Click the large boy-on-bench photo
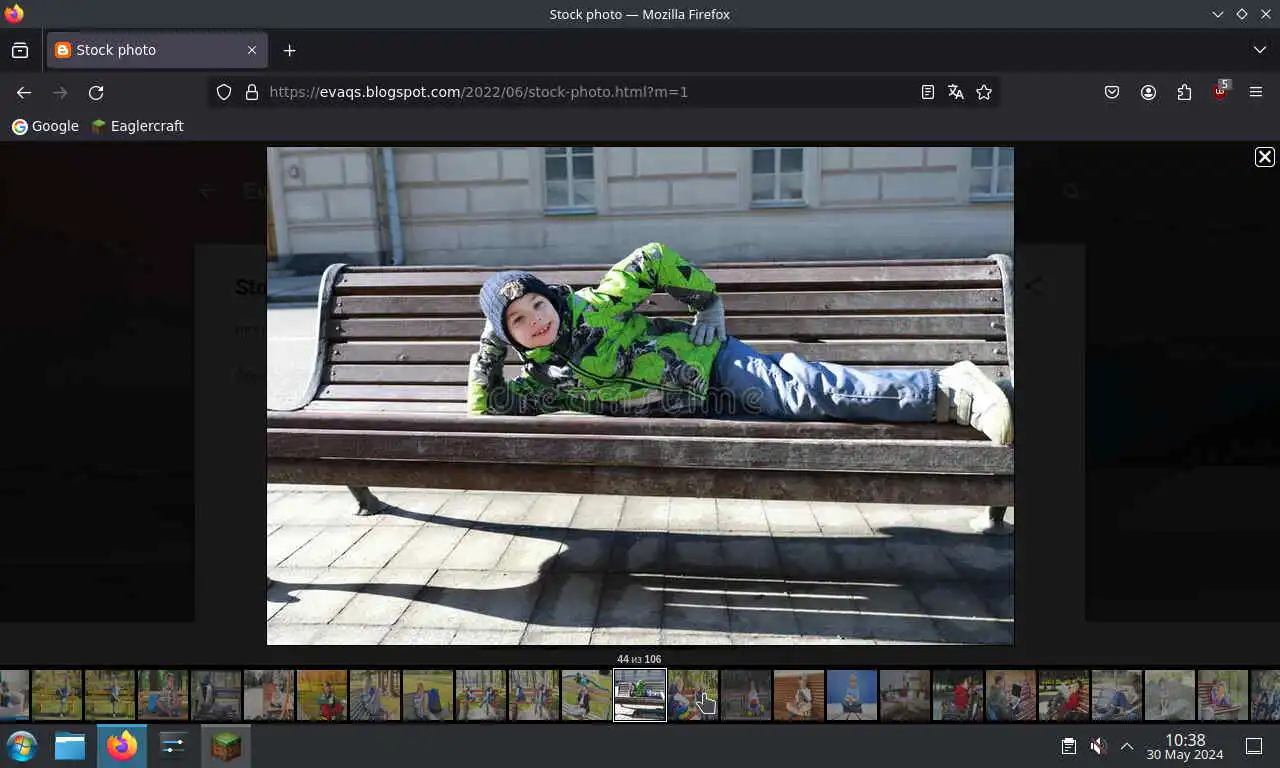Image resolution: width=1280 pixels, height=768 pixels. [640, 396]
